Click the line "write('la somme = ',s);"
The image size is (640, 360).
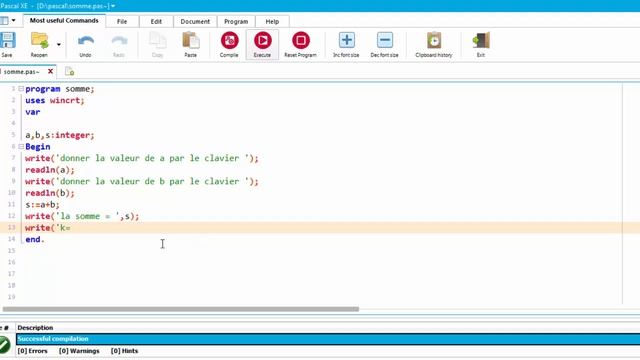pyautogui.click(x=82, y=216)
